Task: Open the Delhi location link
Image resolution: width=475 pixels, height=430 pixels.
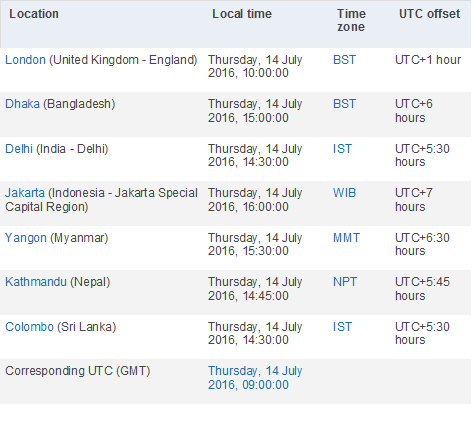Action: (x=19, y=149)
